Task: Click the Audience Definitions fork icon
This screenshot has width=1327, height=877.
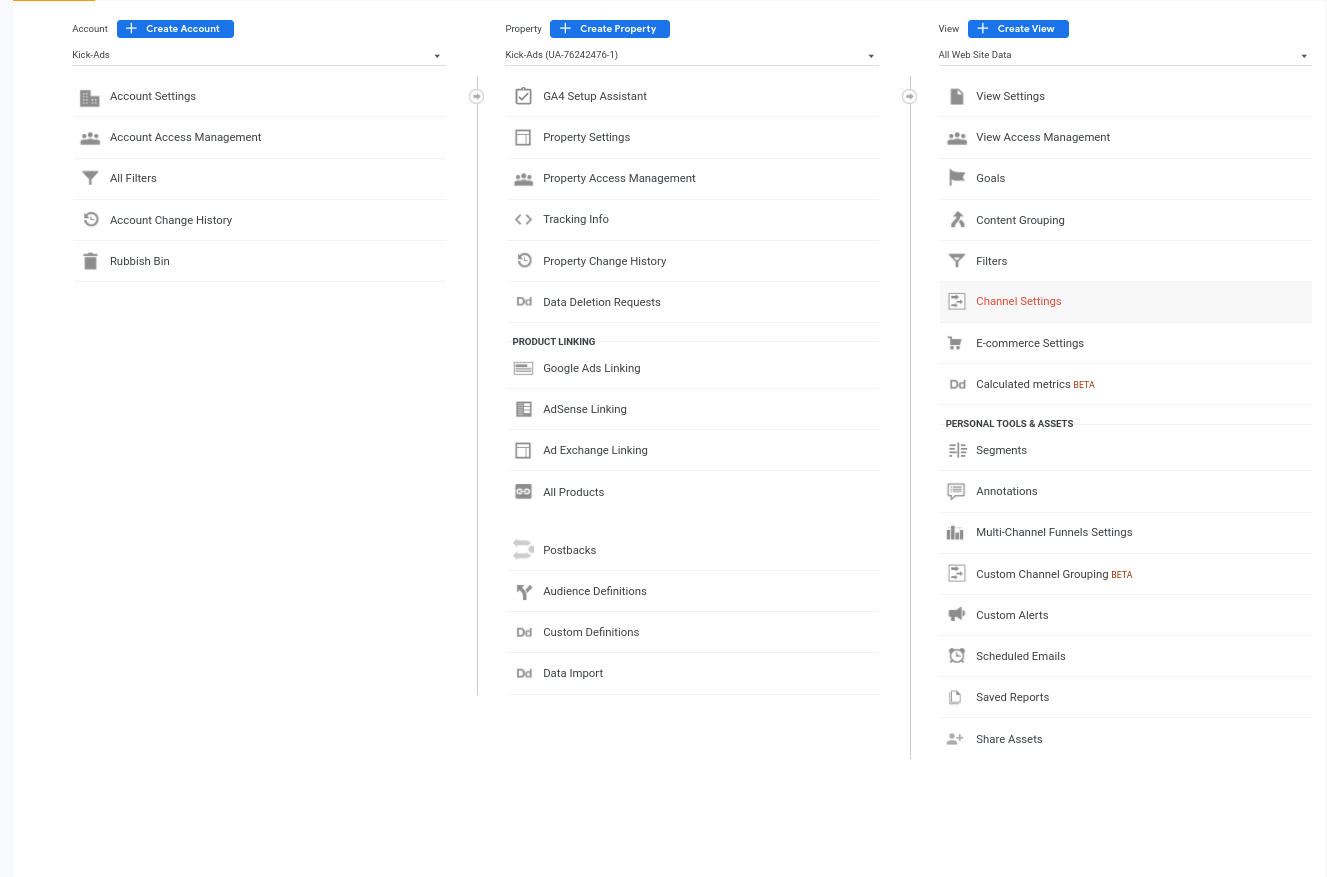Action: pos(523,591)
